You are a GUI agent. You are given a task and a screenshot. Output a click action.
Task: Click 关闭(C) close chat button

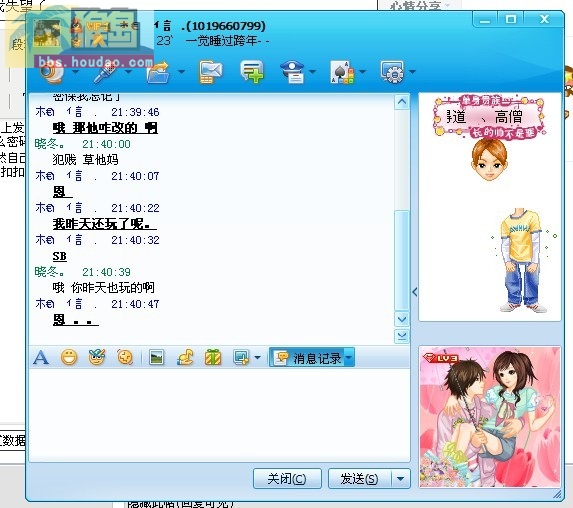click(x=287, y=479)
